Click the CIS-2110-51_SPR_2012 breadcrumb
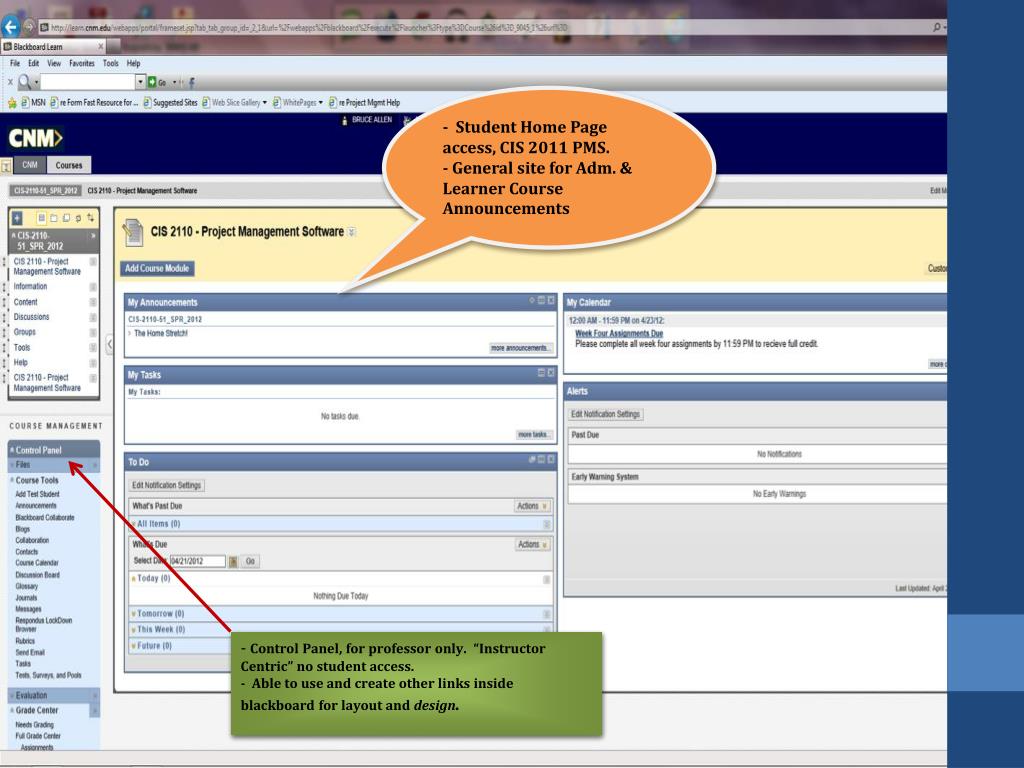This screenshot has width=1024, height=768. [x=46, y=191]
